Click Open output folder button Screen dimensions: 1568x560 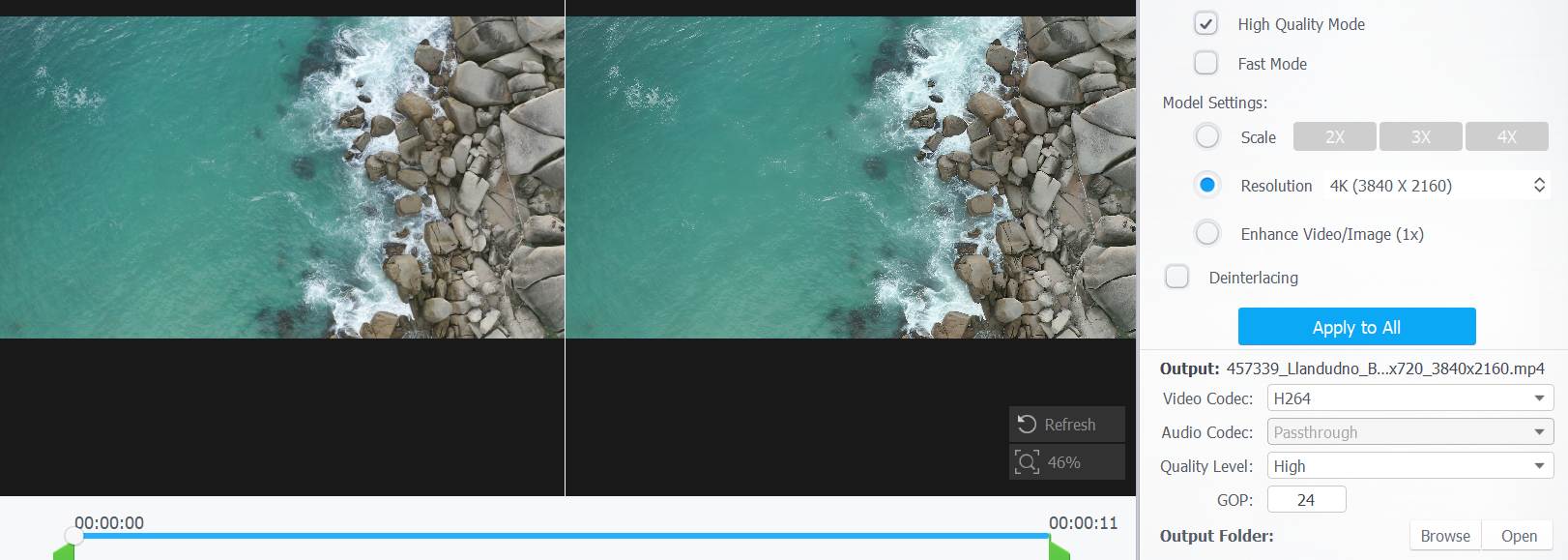[x=1518, y=536]
